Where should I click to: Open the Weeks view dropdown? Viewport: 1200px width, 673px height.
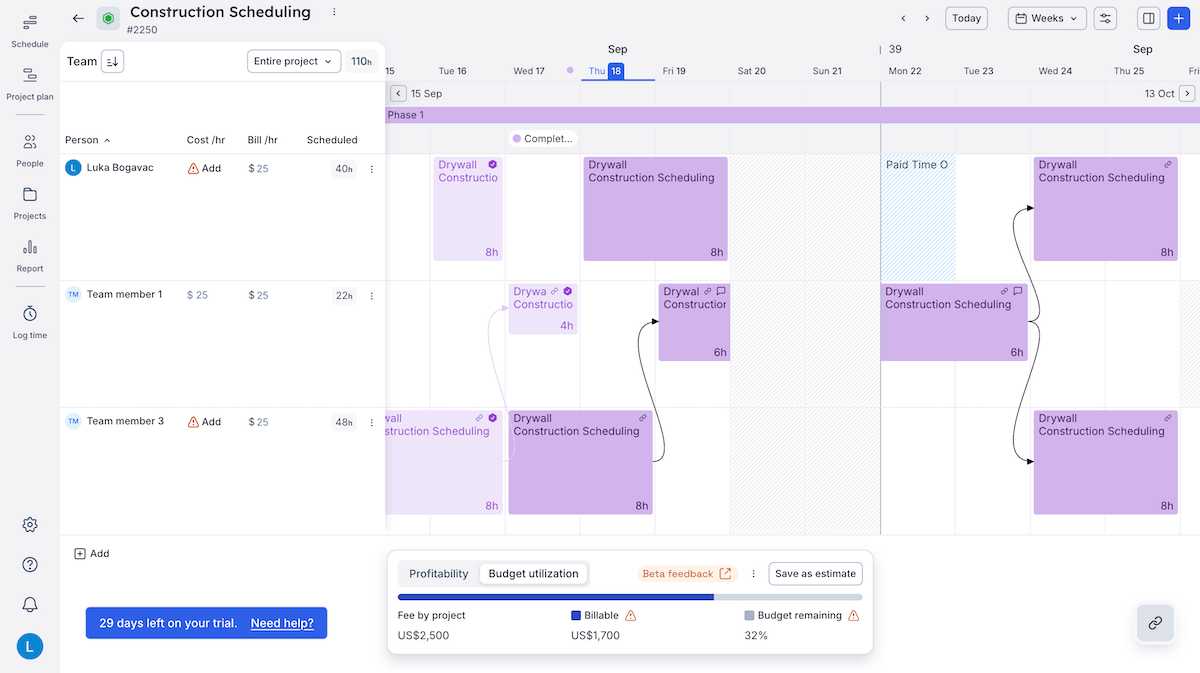pos(1046,17)
